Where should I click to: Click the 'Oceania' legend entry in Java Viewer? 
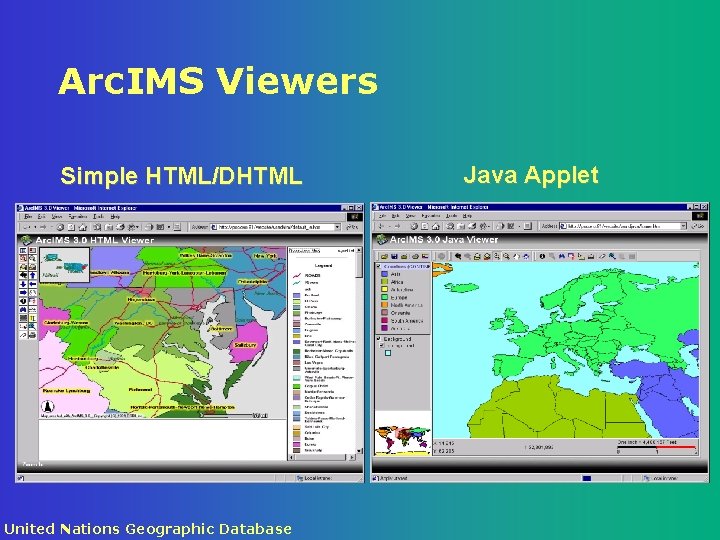click(400, 313)
